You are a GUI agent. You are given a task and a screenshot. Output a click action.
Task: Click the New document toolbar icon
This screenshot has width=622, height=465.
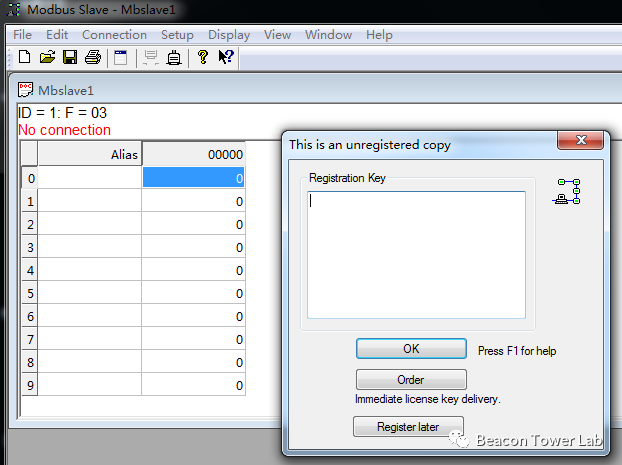(25, 57)
